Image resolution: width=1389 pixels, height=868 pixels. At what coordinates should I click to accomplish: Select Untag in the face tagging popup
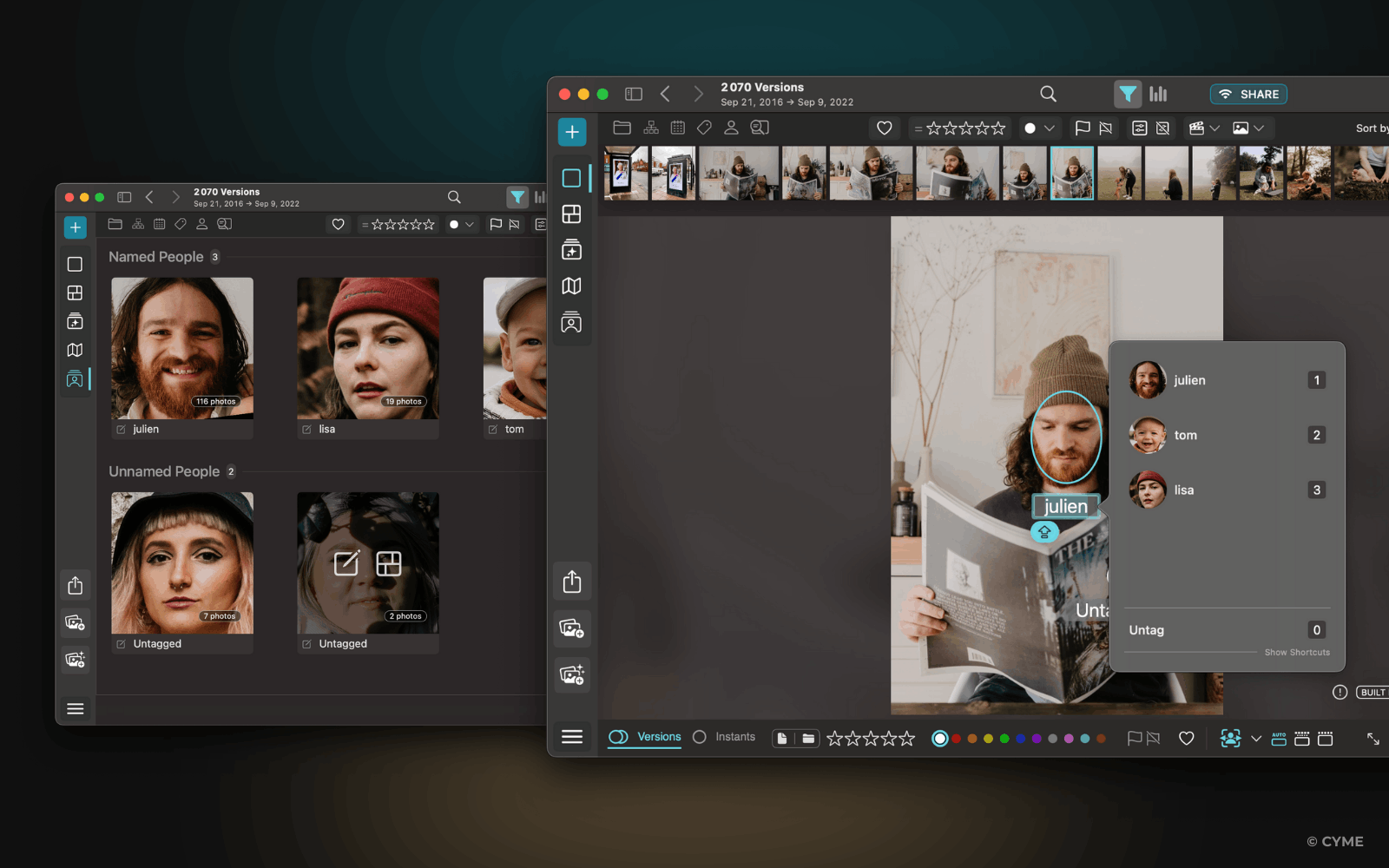coord(1227,630)
